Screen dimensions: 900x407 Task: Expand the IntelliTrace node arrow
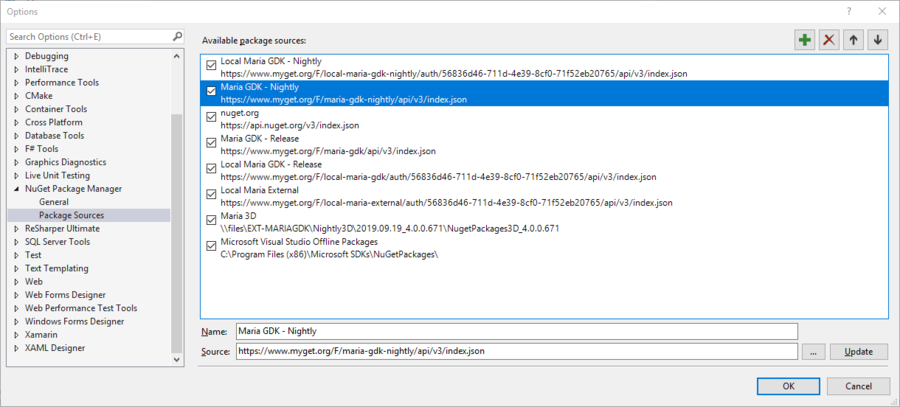[16, 69]
